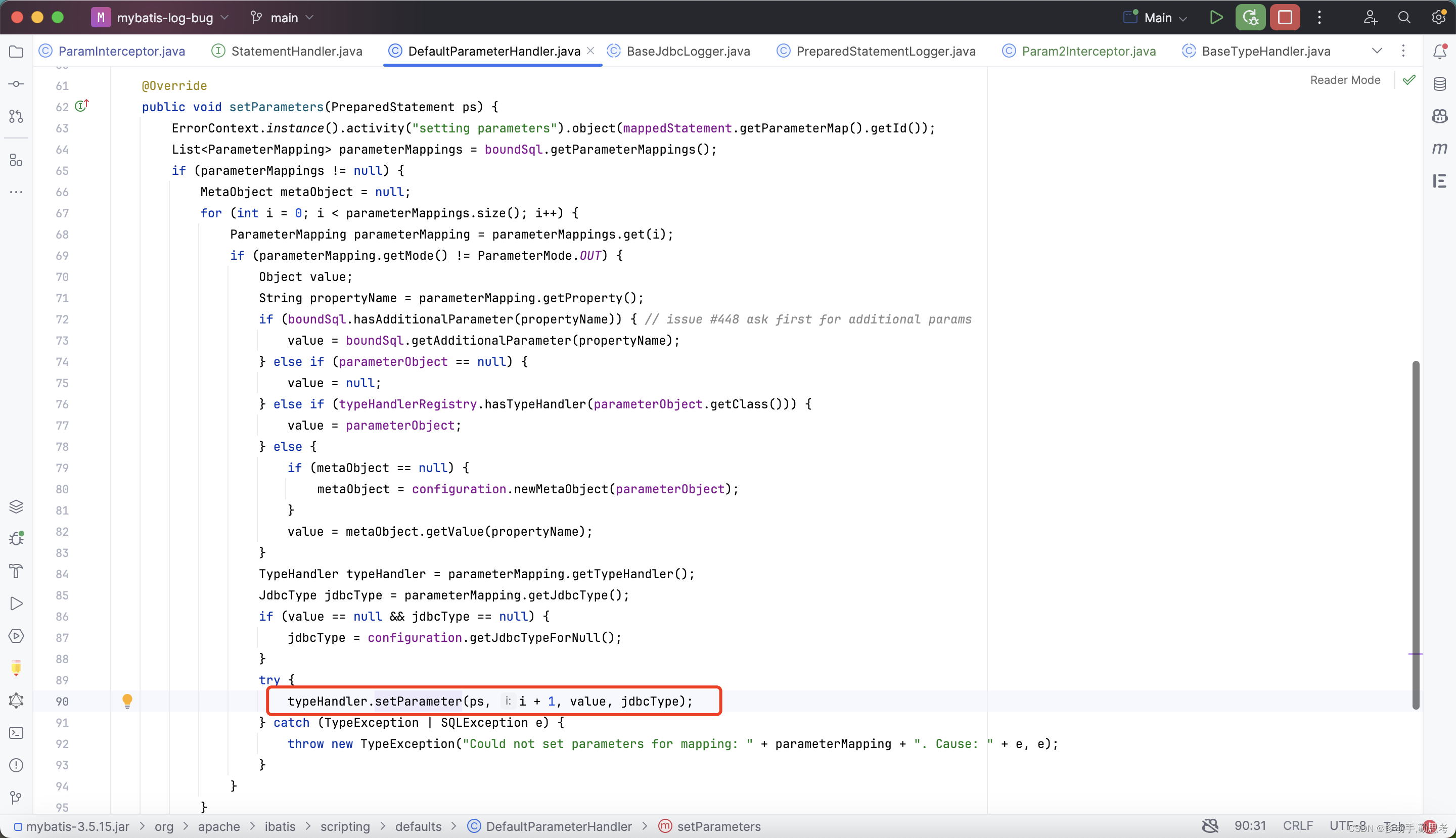This screenshot has height=838, width=1456.
Task: Open the Pull Requests tool window icon
Action: (x=16, y=116)
